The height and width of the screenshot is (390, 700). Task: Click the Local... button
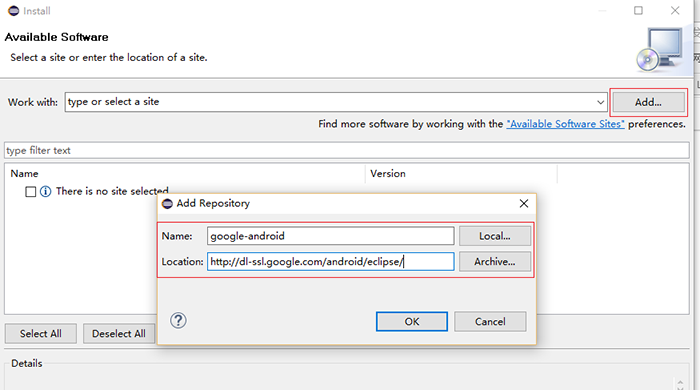tap(495, 236)
